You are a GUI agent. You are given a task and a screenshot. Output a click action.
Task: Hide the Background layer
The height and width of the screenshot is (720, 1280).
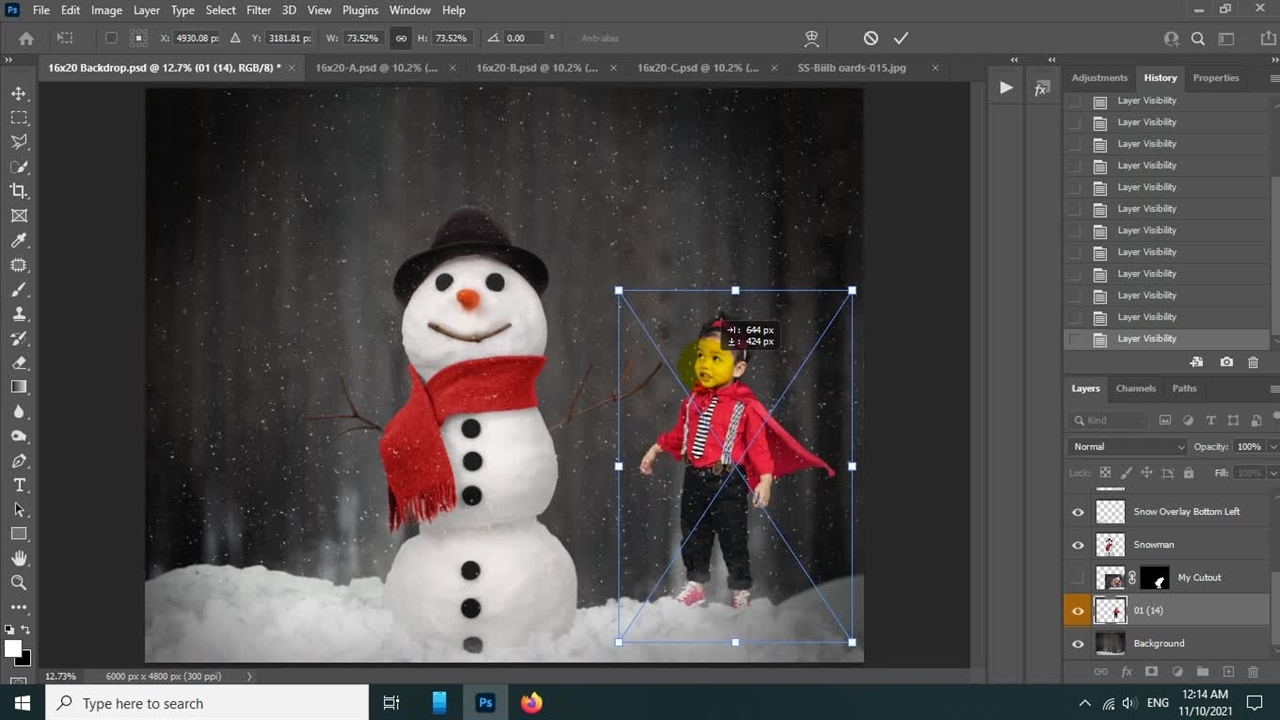click(1078, 644)
